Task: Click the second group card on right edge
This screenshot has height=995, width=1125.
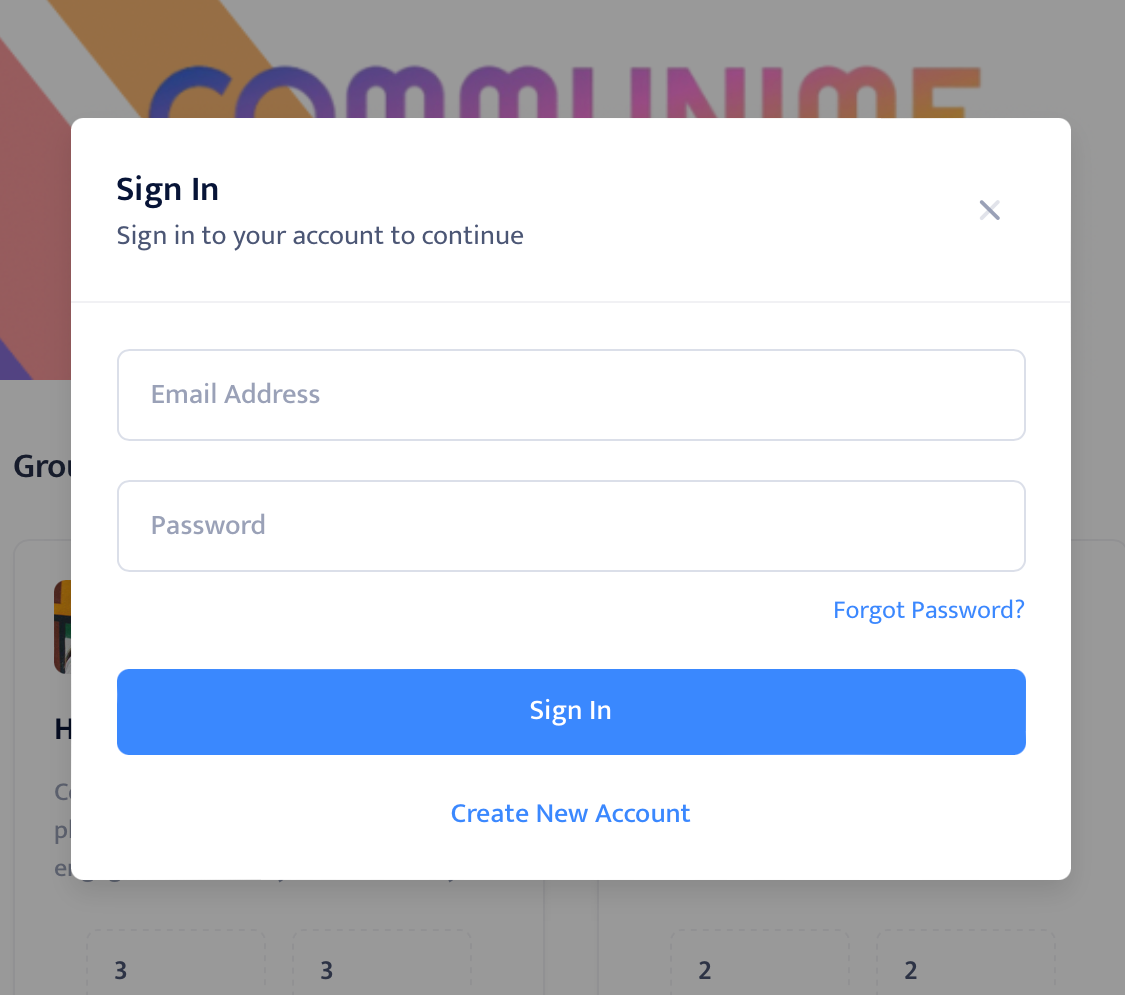Action: [x=1098, y=700]
